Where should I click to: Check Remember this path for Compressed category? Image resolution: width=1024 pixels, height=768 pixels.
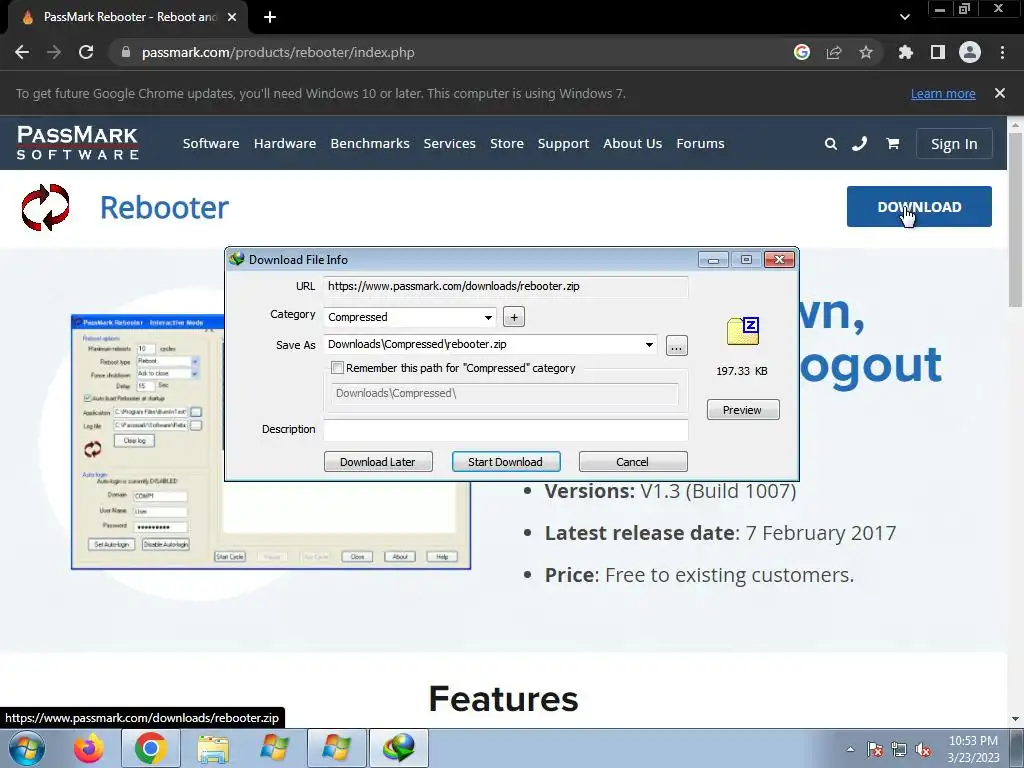tap(337, 368)
